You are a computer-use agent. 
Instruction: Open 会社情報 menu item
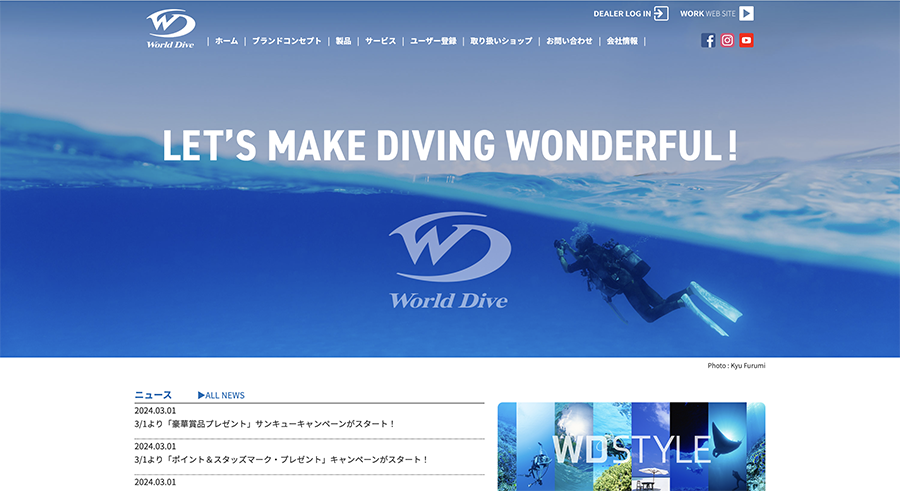(x=622, y=41)
